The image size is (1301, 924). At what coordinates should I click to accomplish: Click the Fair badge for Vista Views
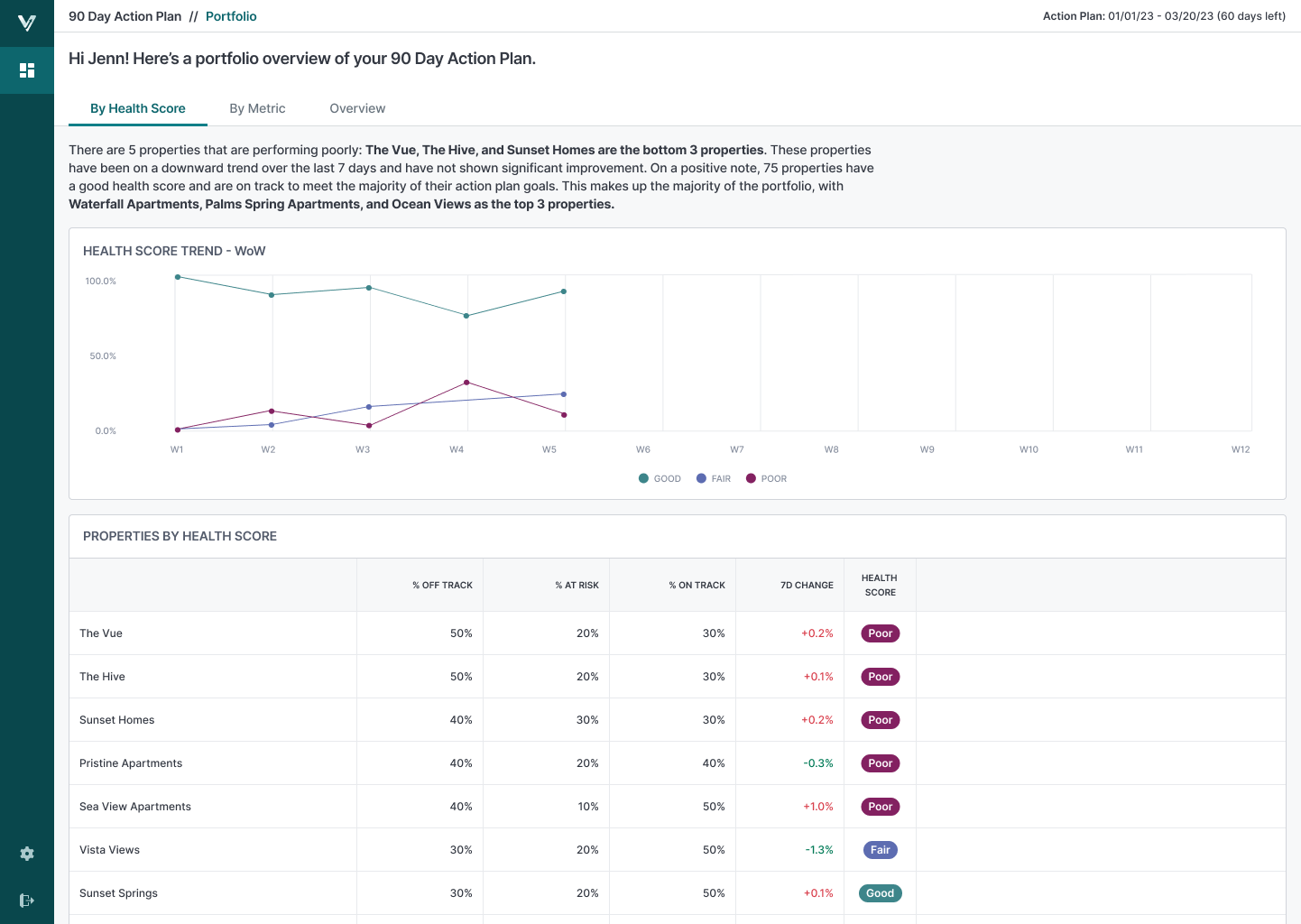880,850
